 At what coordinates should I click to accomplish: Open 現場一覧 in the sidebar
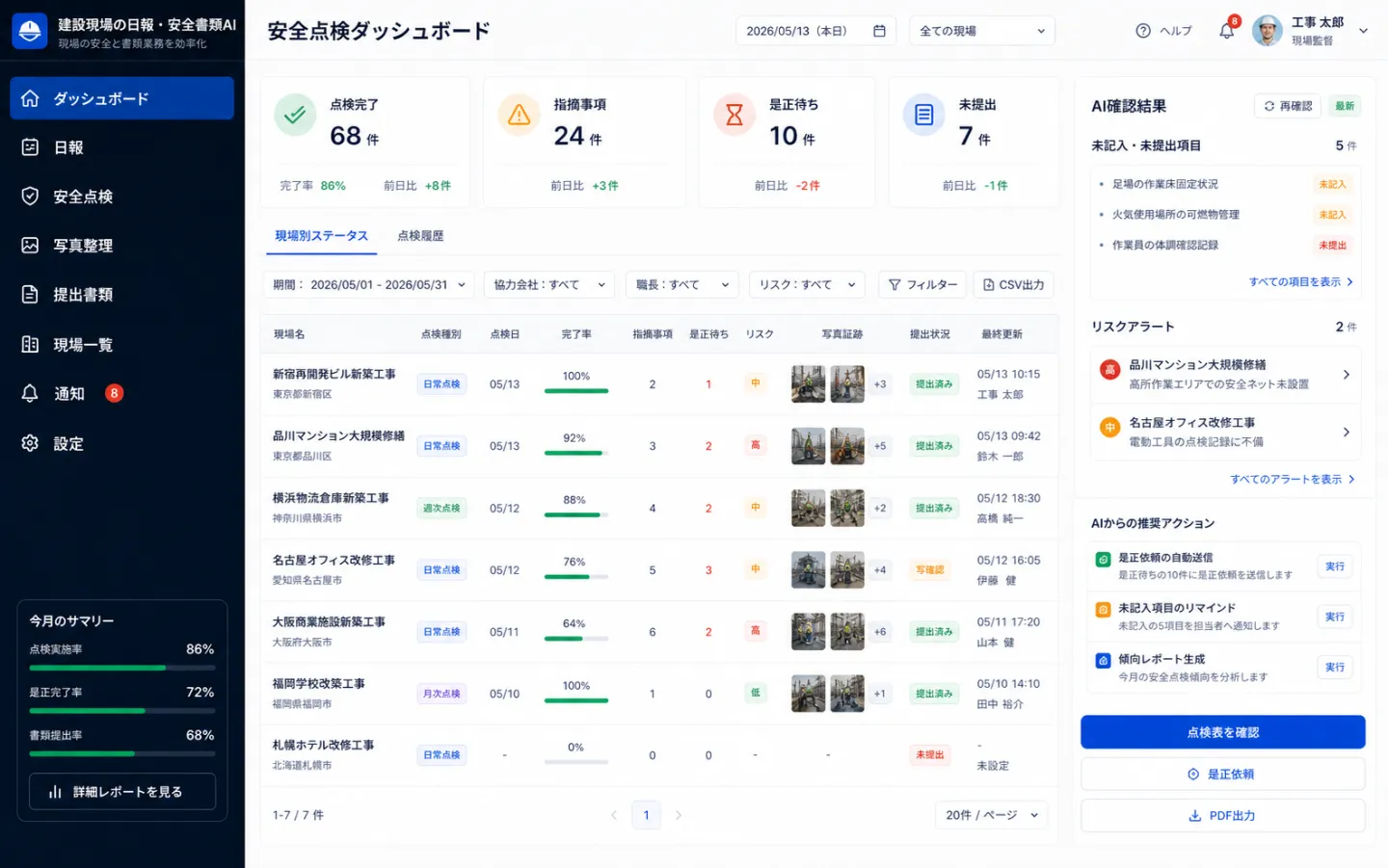pyautogui.click(x=121, y=345)
